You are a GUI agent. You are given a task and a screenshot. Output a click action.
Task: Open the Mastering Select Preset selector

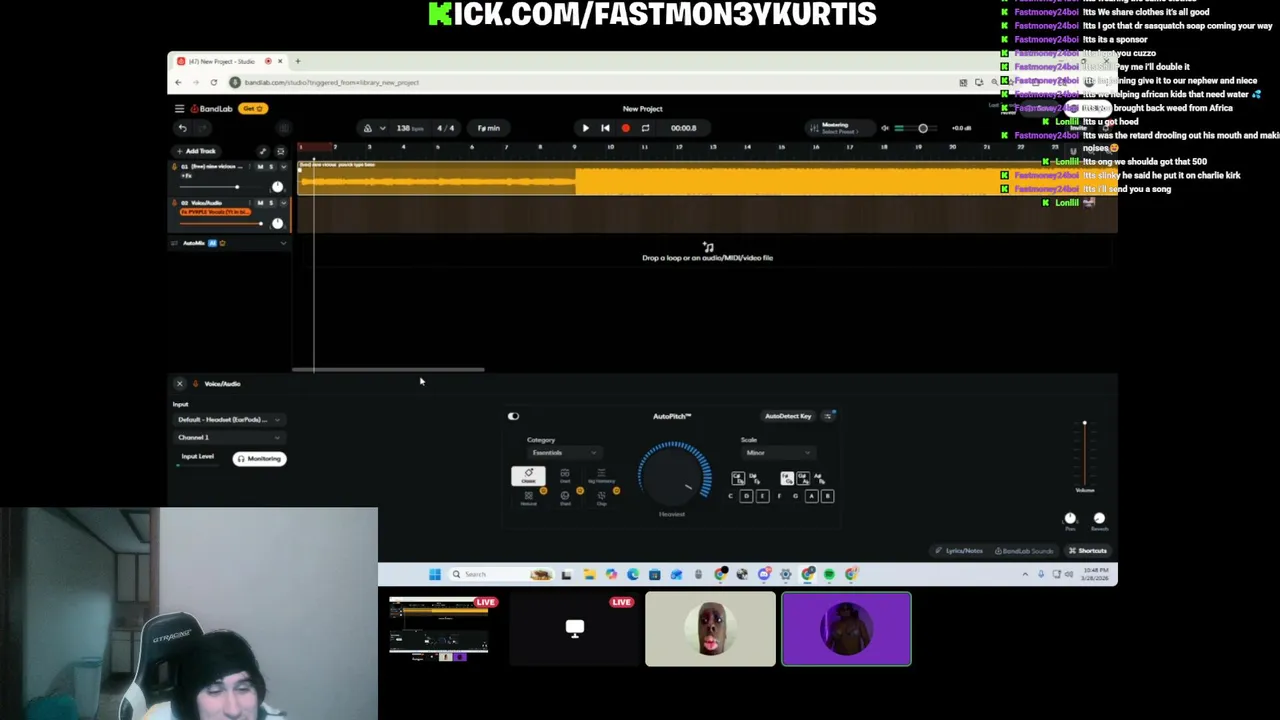[x=838, y=128]
